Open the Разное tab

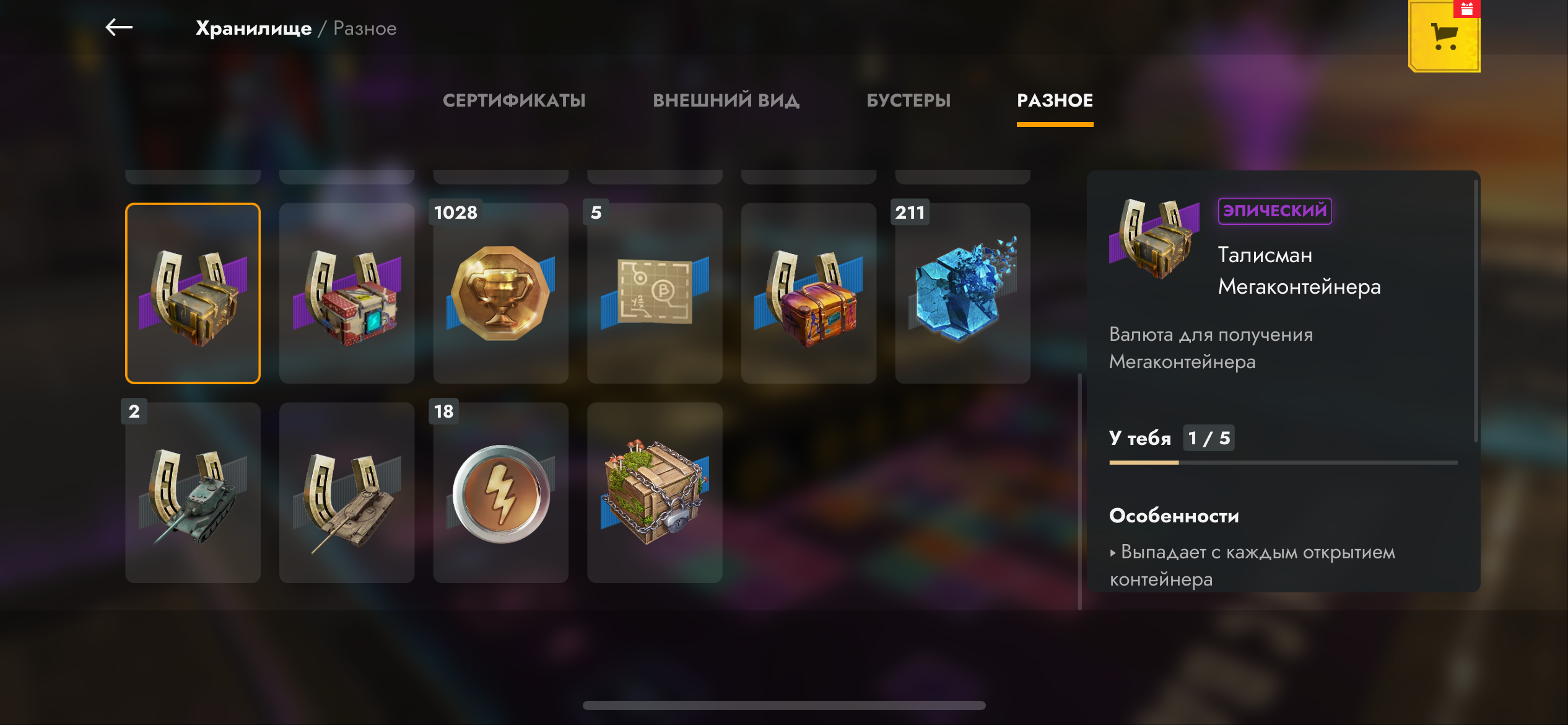tap(1055, 100)
